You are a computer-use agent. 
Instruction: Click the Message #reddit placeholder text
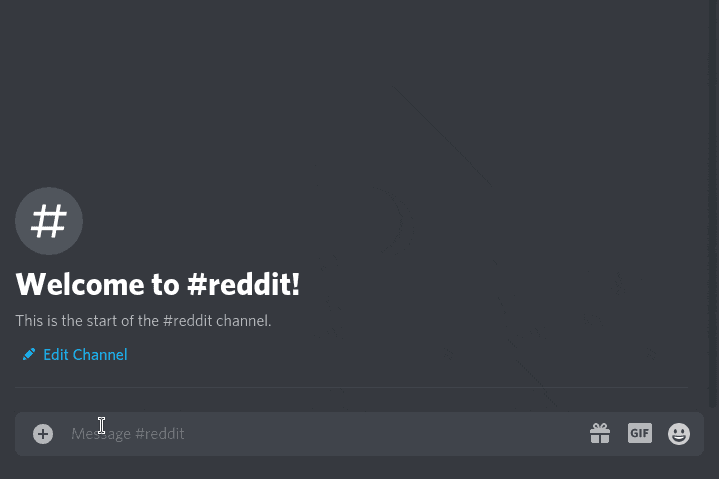click(127, 434)
